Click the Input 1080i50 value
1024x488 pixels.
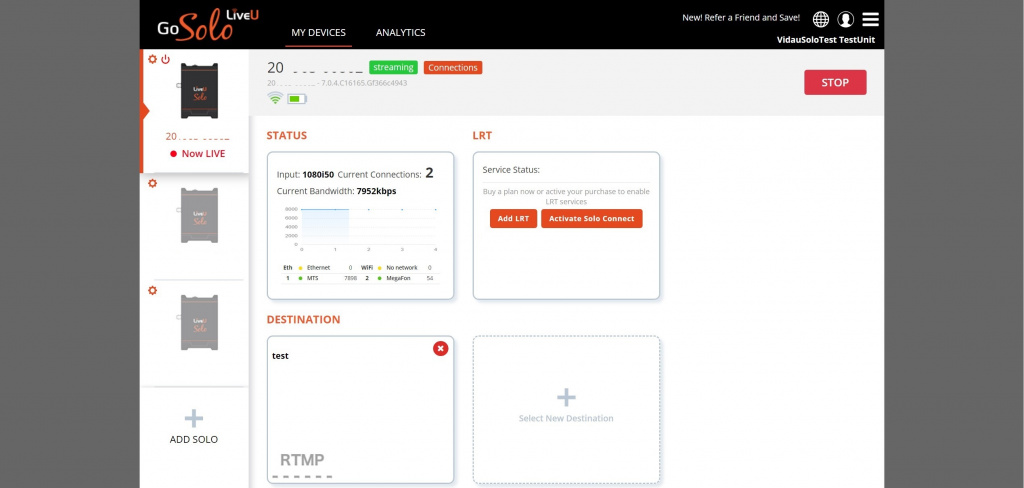318,175
